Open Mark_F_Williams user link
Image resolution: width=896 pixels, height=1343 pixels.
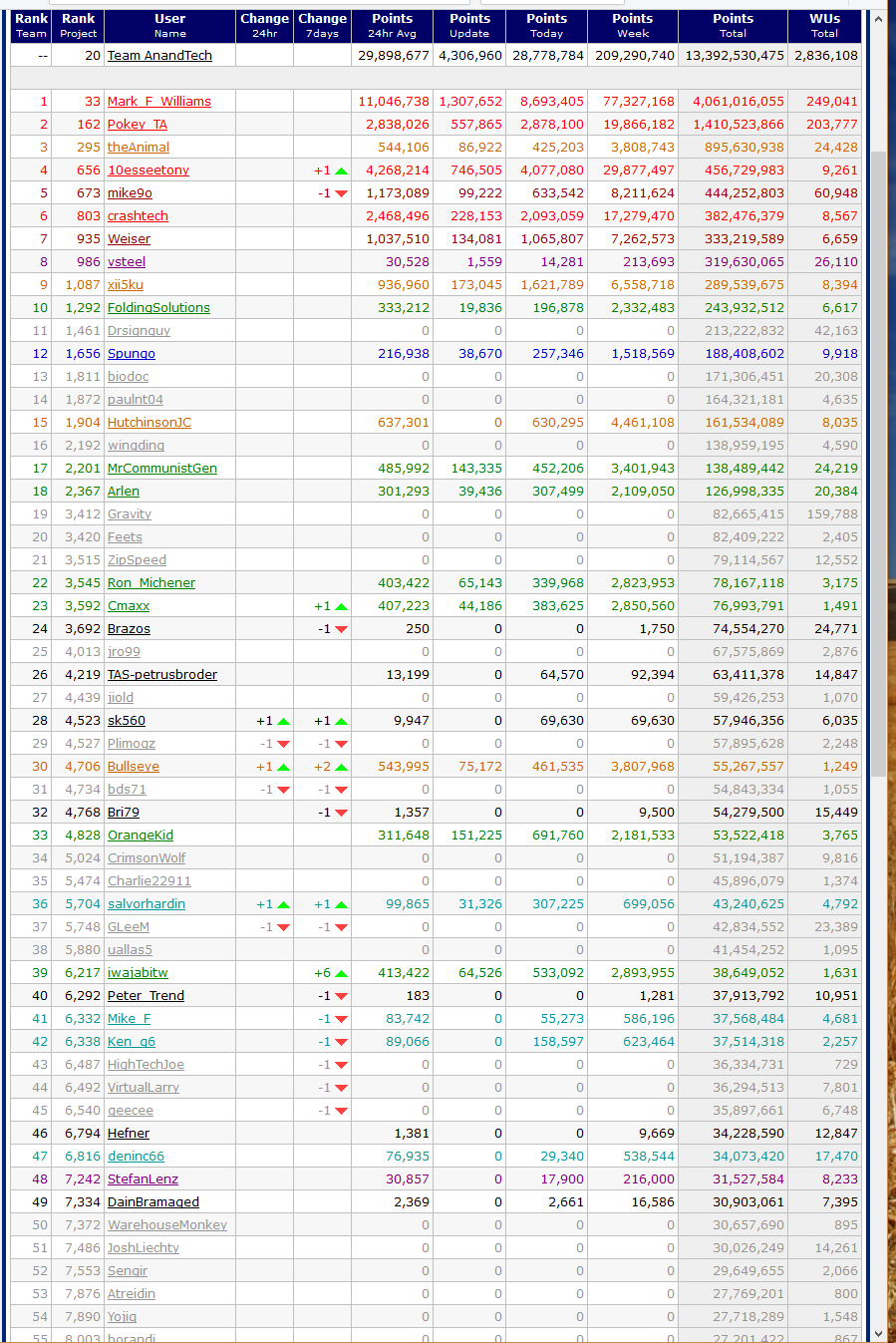tap(158, 102)
